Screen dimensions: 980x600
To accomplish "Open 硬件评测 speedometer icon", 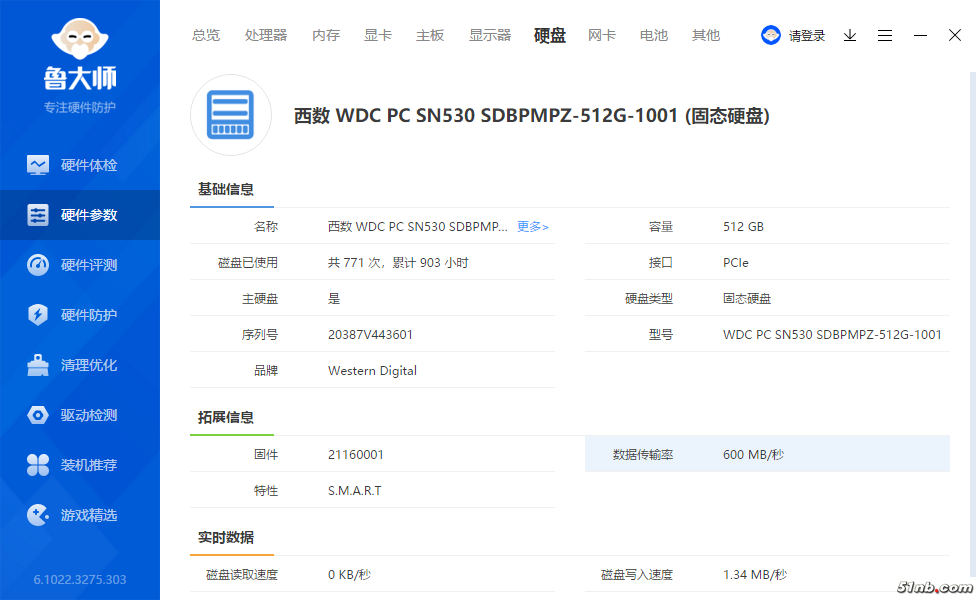I will click(38, 265).
